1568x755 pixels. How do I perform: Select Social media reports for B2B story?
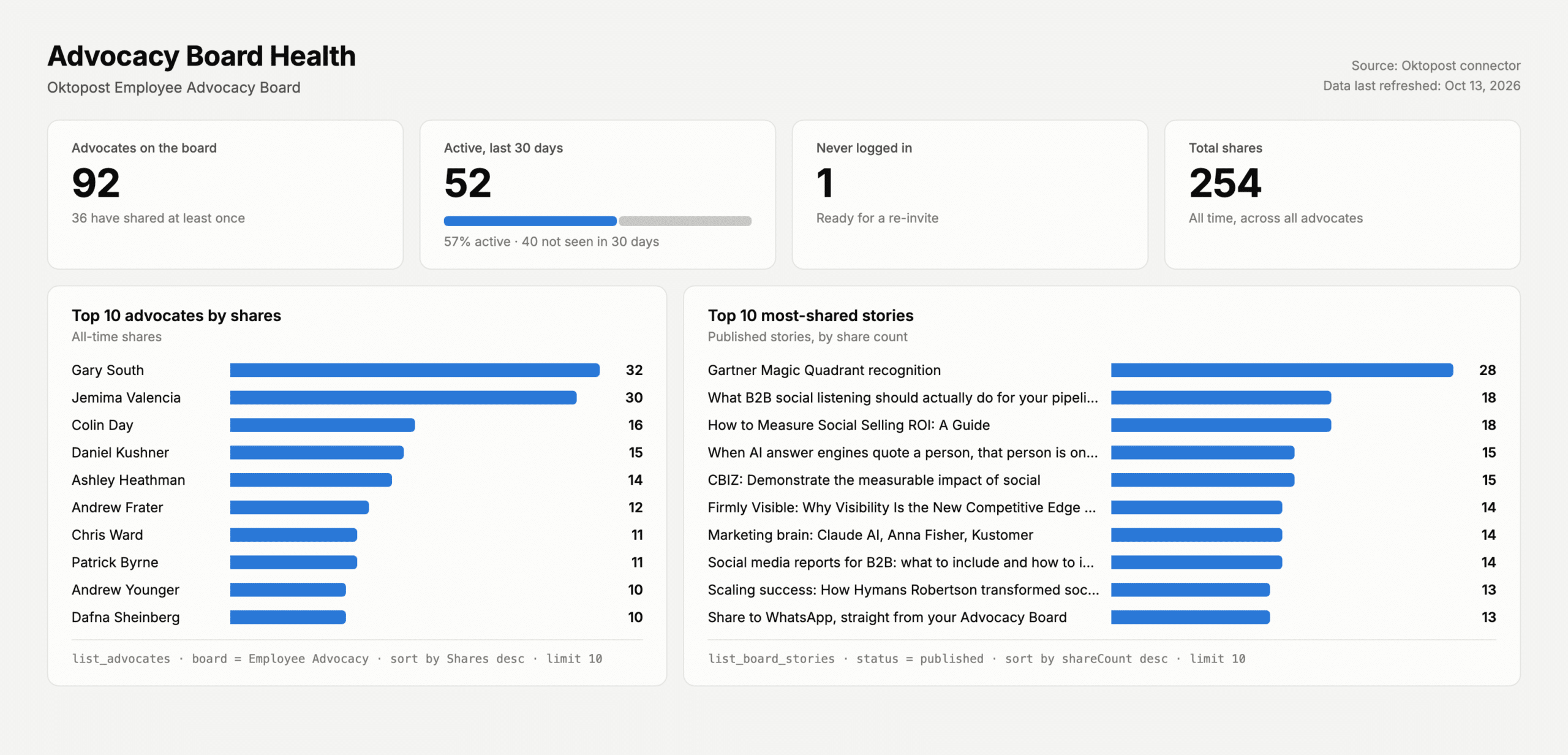(x=901, y=563)
